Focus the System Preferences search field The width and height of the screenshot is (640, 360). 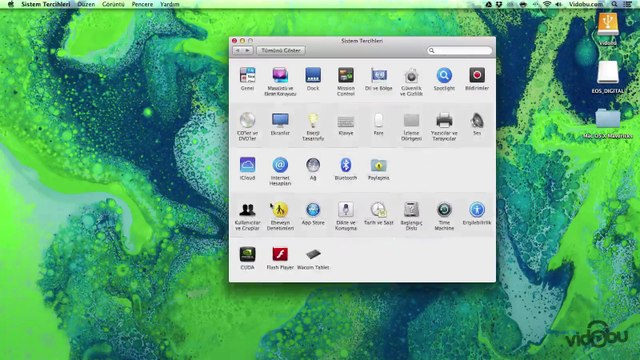pos(460,50)
